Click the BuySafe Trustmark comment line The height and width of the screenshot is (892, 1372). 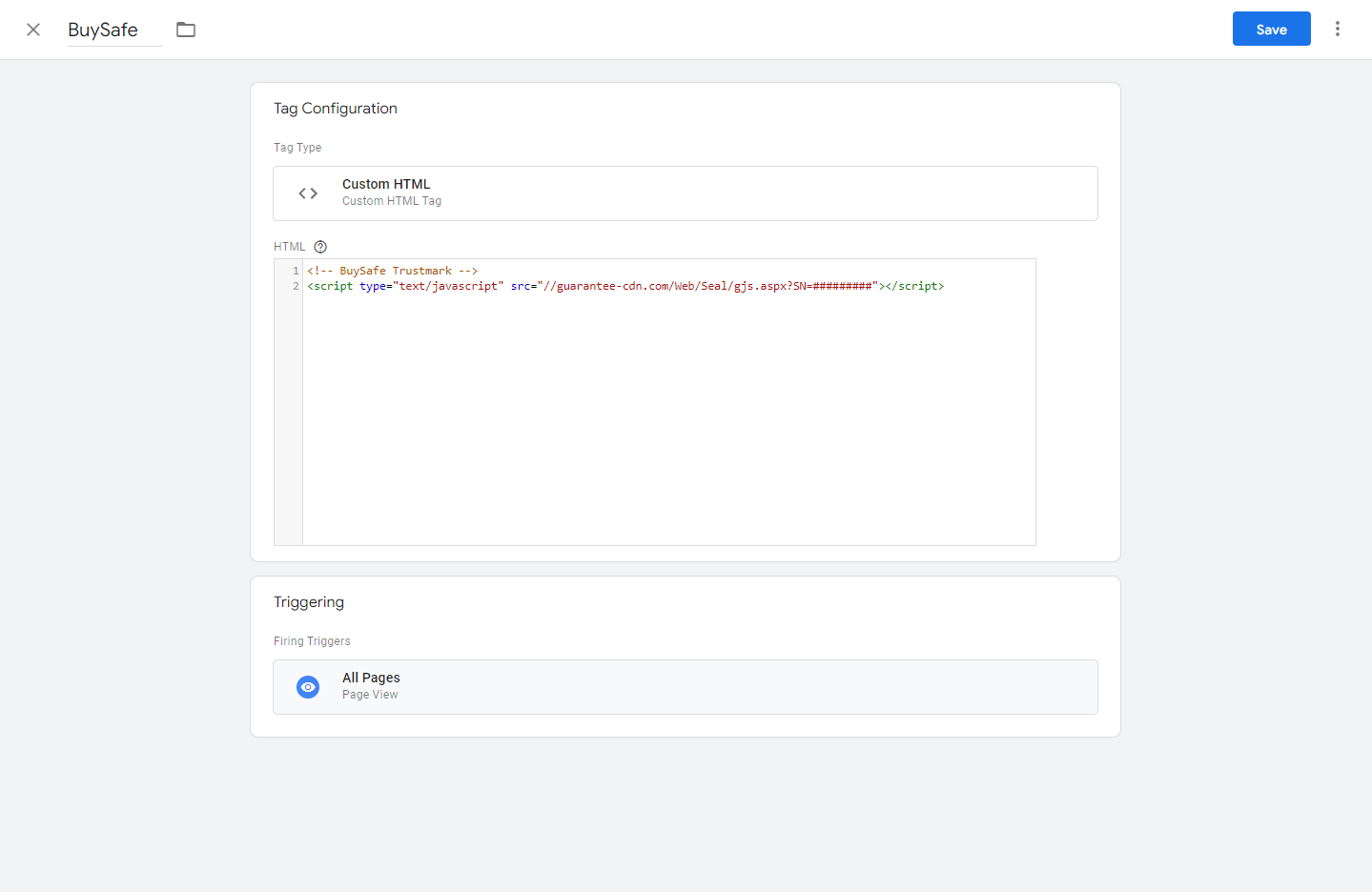click(x=392, y=271)
